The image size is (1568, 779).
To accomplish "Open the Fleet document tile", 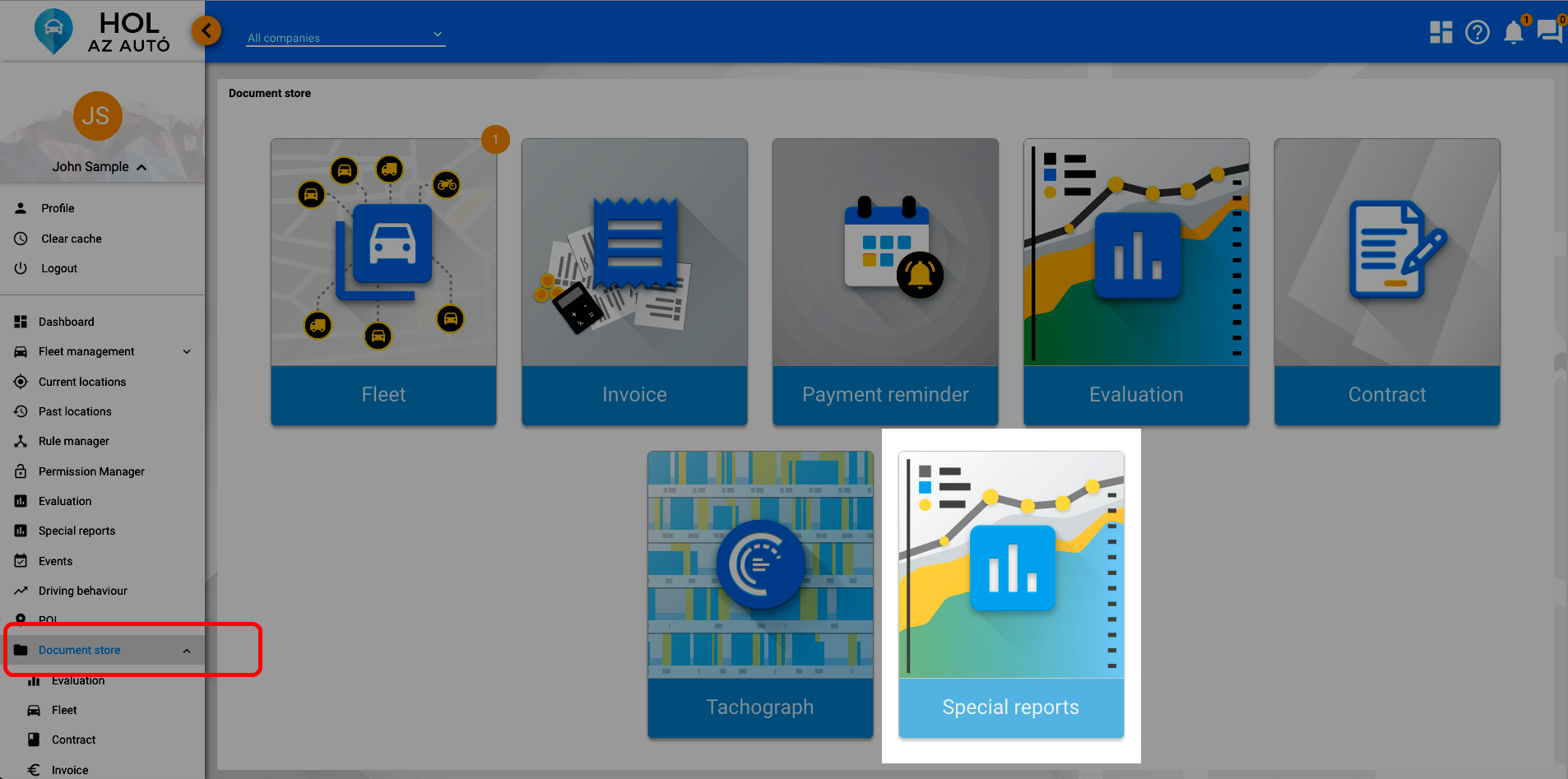I will click(383, 281).
